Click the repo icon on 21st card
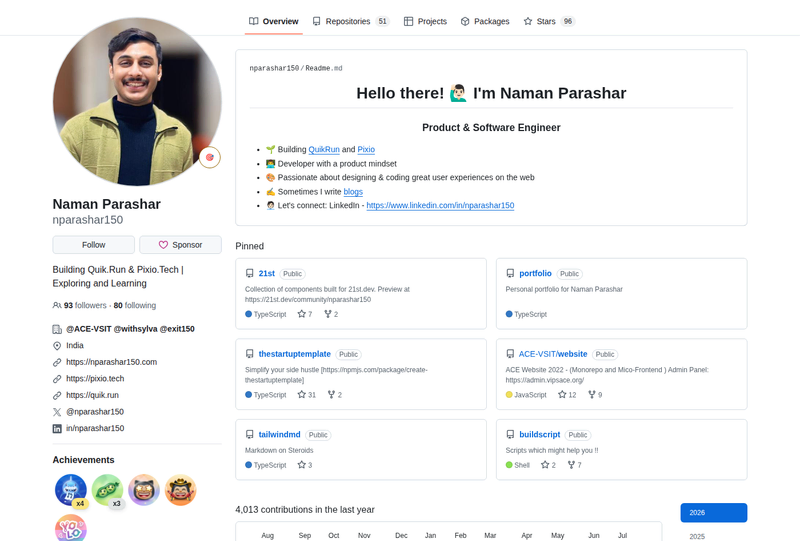Image resolution: width=800 pixels, height=541 pixels. [249, 274]
